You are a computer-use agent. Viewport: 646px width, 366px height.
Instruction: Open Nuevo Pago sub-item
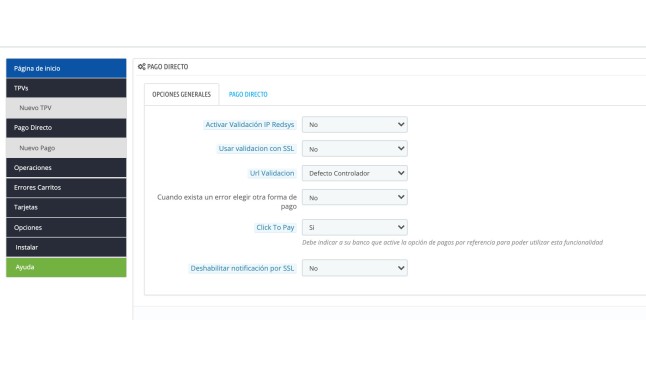[x=66, y=148]
